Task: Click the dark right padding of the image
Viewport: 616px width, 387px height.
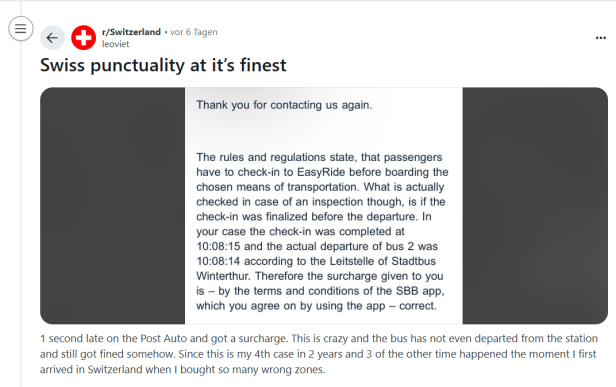Action: (x=535, y=205)
